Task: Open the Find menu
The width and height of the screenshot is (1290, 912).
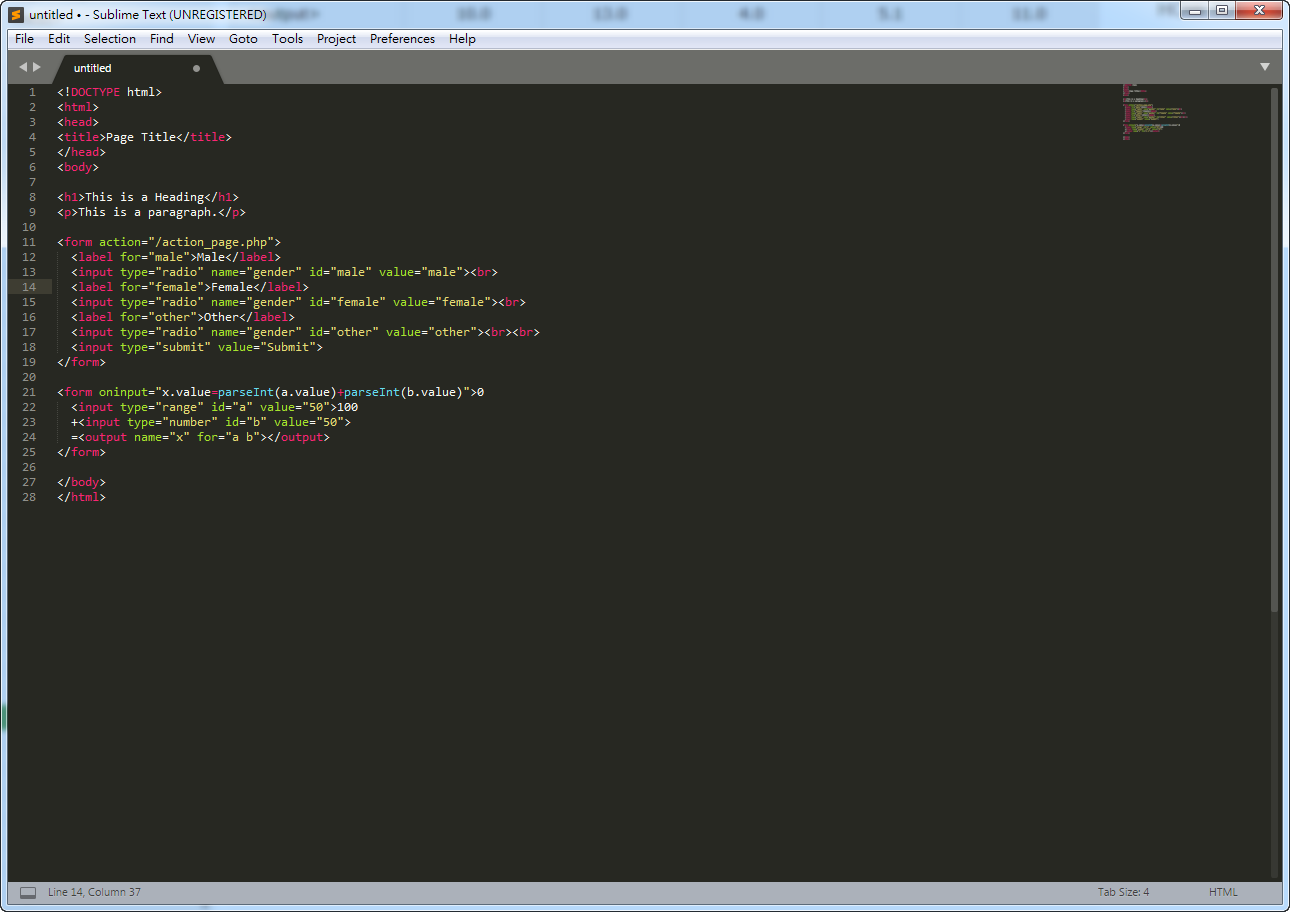Action: coord(162,39)
